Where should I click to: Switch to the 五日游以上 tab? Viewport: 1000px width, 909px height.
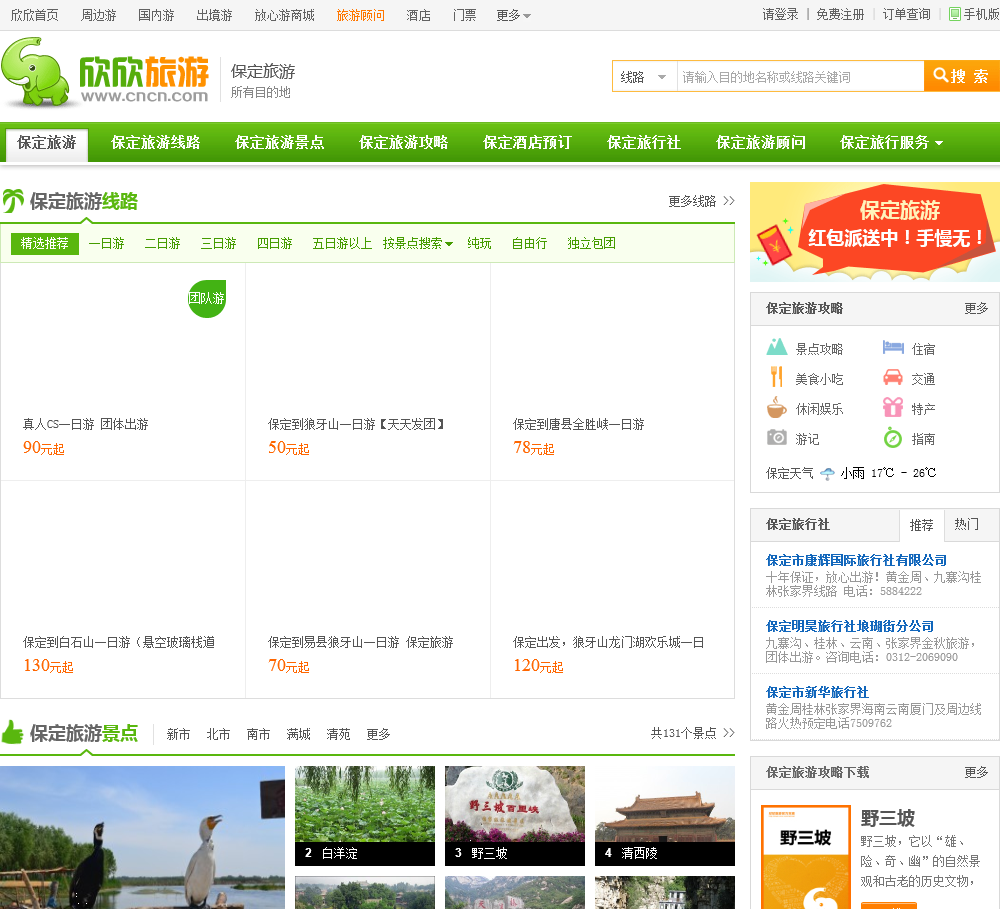click(x=342, y=243)
